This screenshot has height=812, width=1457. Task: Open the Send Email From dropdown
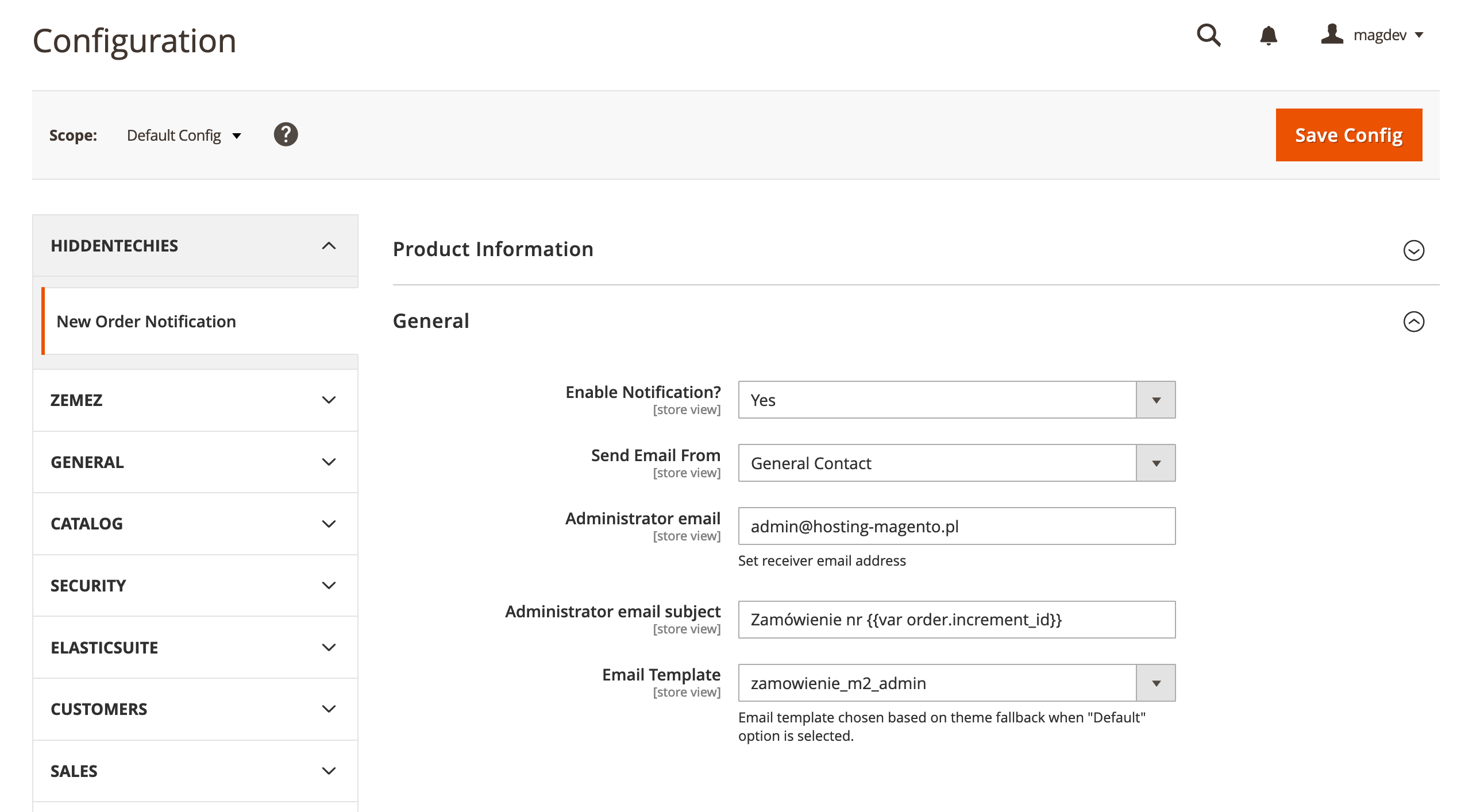[956, 463]
